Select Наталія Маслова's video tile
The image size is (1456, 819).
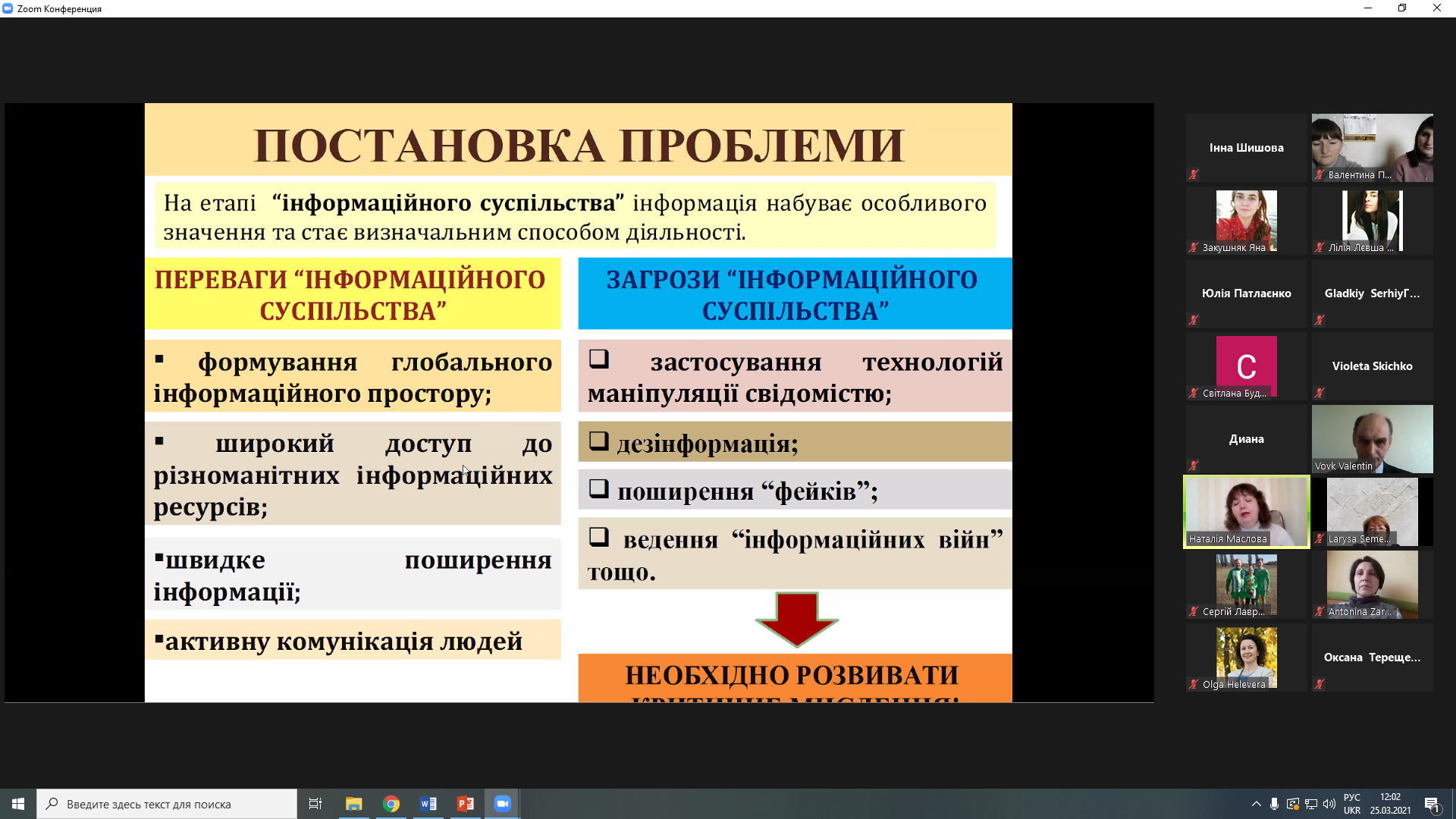pyautogui.click(x=1246, y=511)
